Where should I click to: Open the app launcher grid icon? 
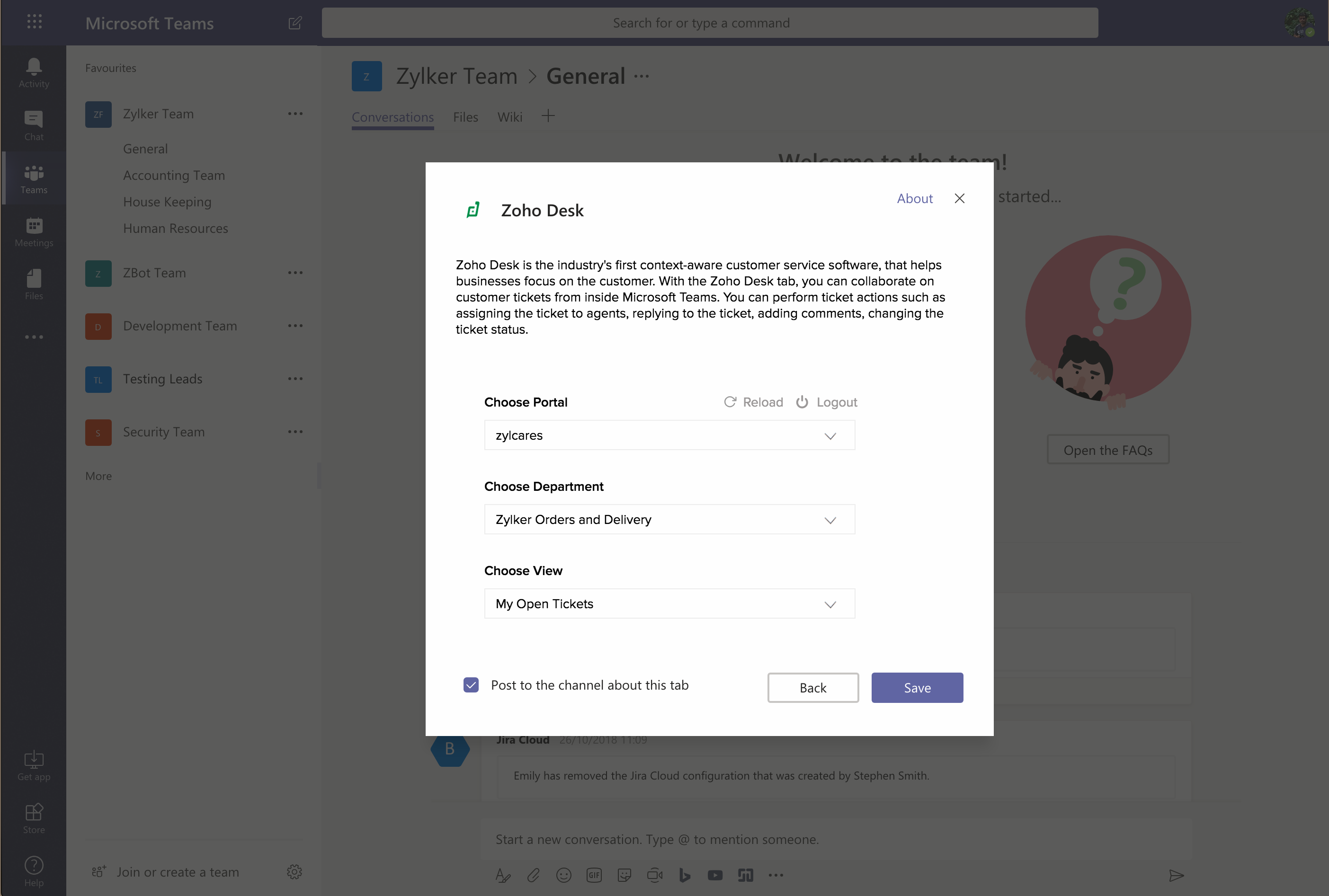(x=34, y=22)
